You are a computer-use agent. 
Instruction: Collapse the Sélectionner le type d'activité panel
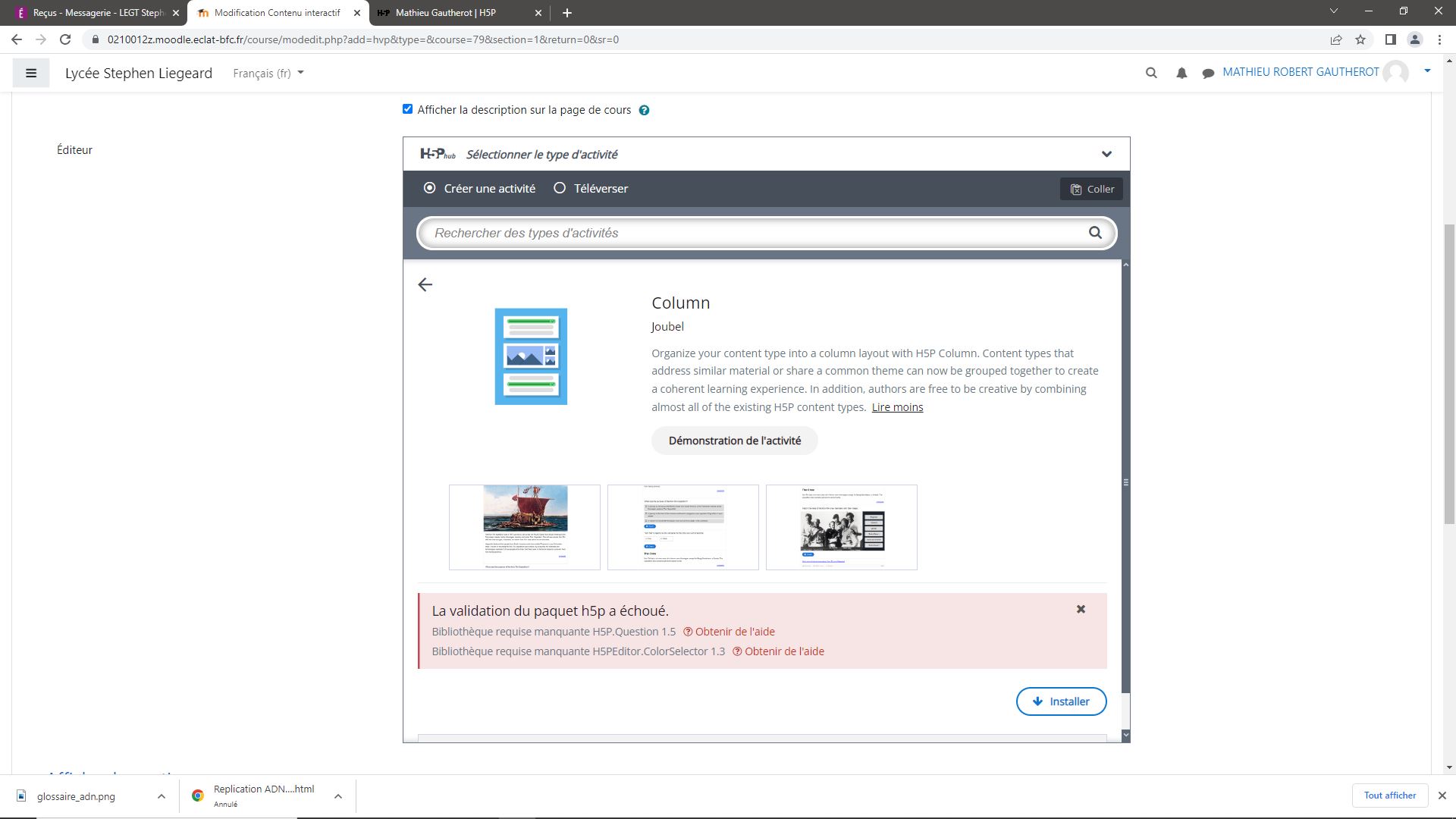[1106, 154]
